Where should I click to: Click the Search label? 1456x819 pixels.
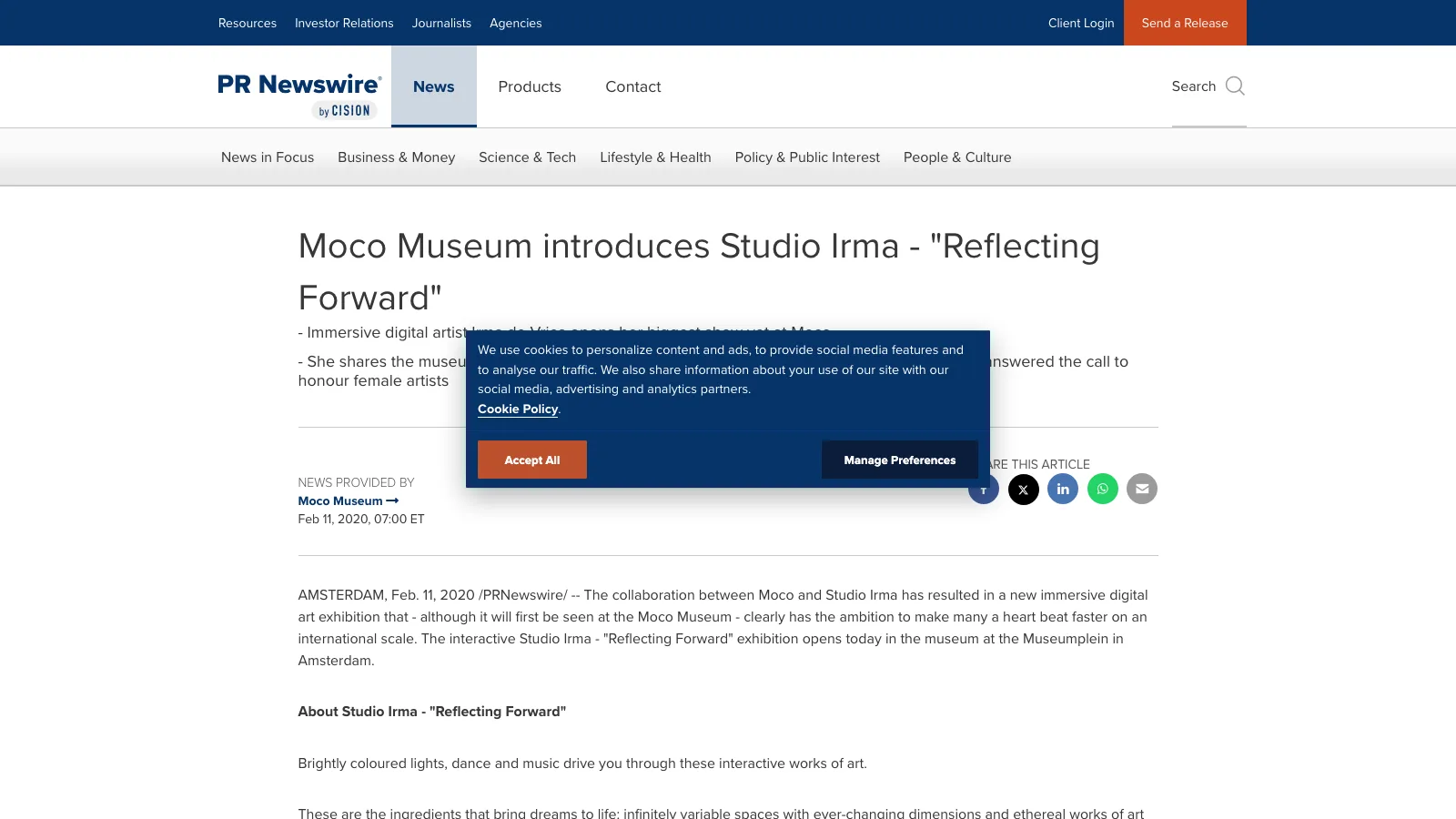click(x=1194, y=86)
